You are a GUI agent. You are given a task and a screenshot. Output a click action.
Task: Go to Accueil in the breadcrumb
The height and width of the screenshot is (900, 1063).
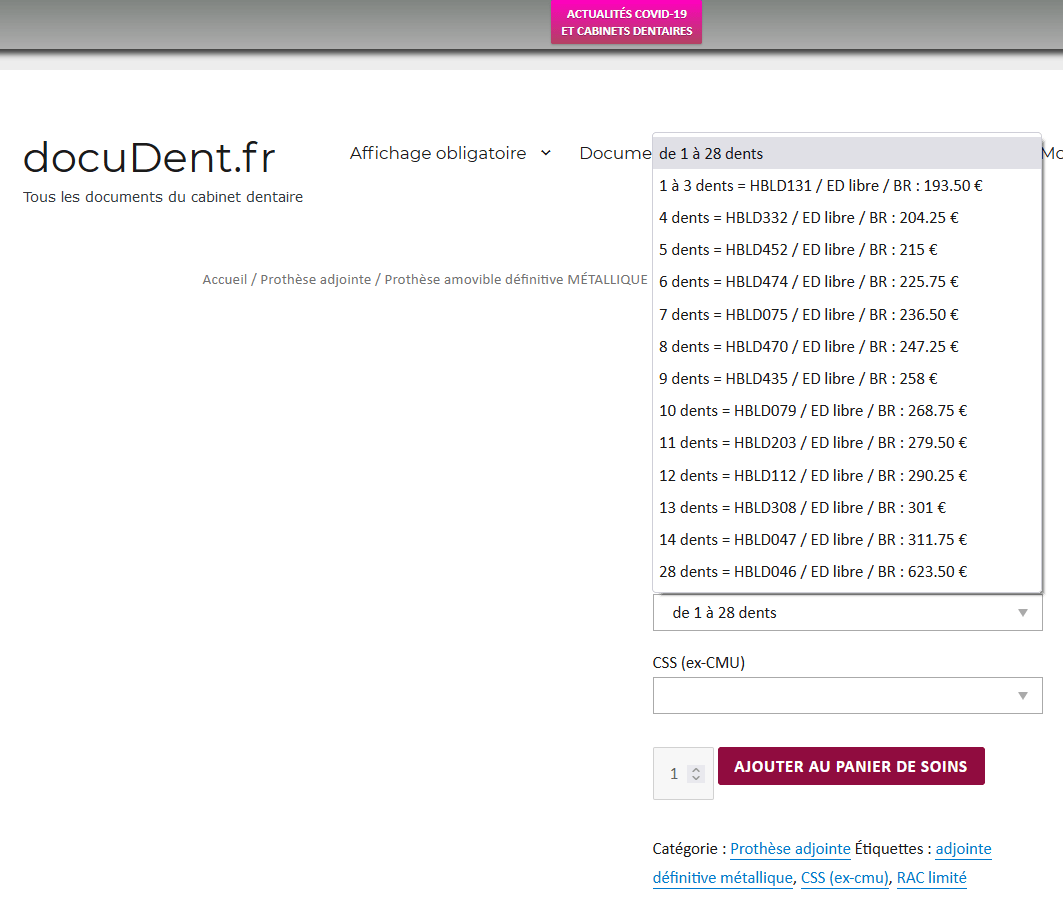(x=224, y=280)
